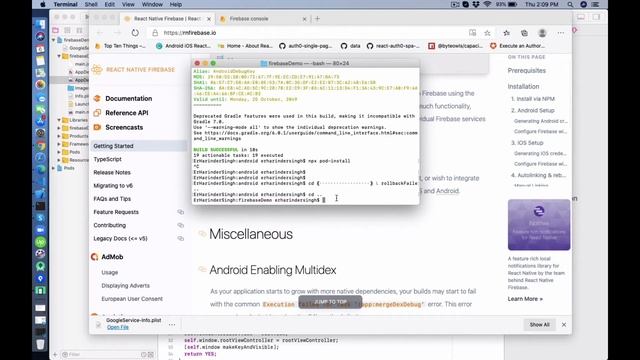Open the Apple menu
The image size is (640, 360).
pos(42,4)
